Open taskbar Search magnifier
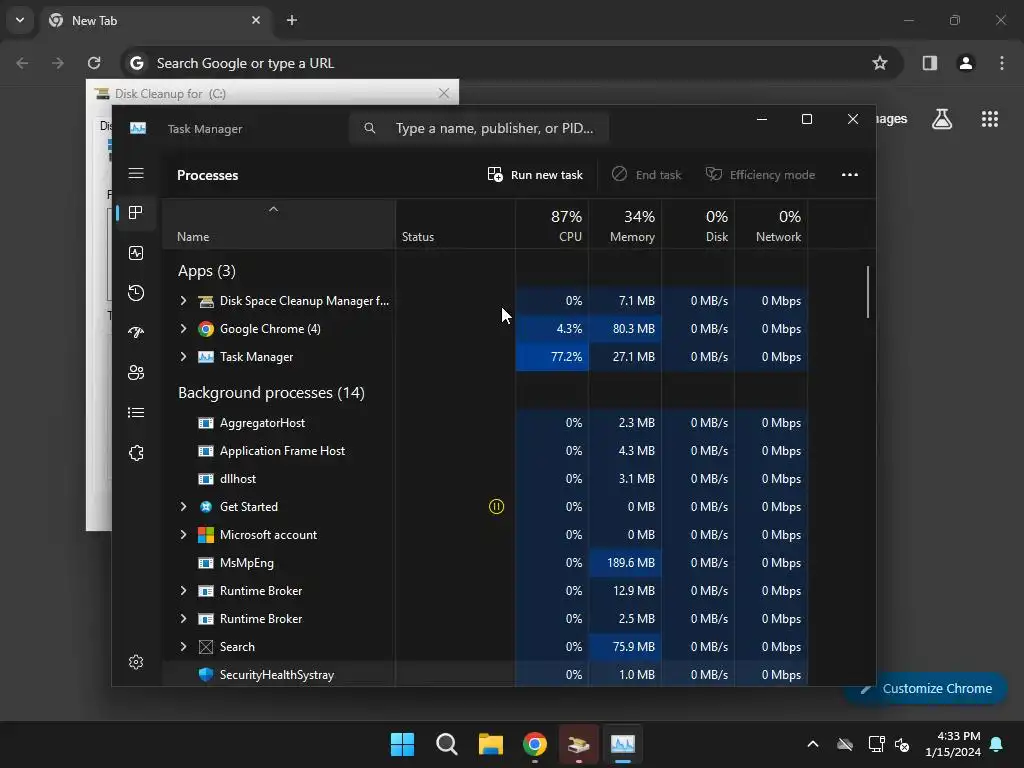The height and width of the screenshot is (768, 1024). point(447,744)
